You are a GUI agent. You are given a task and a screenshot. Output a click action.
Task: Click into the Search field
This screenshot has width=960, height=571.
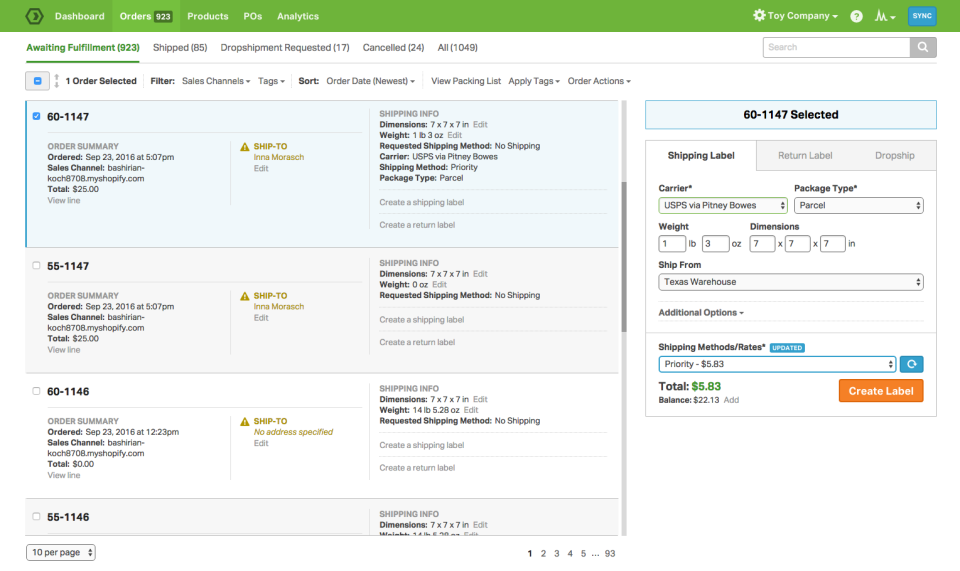pos(836,47)
